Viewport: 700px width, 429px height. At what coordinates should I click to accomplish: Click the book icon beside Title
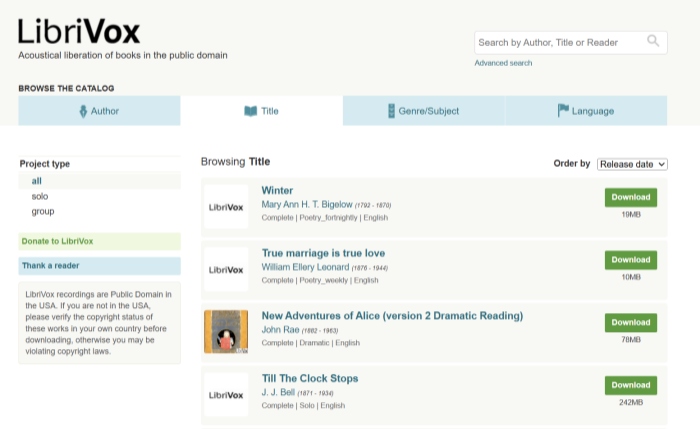250,111
